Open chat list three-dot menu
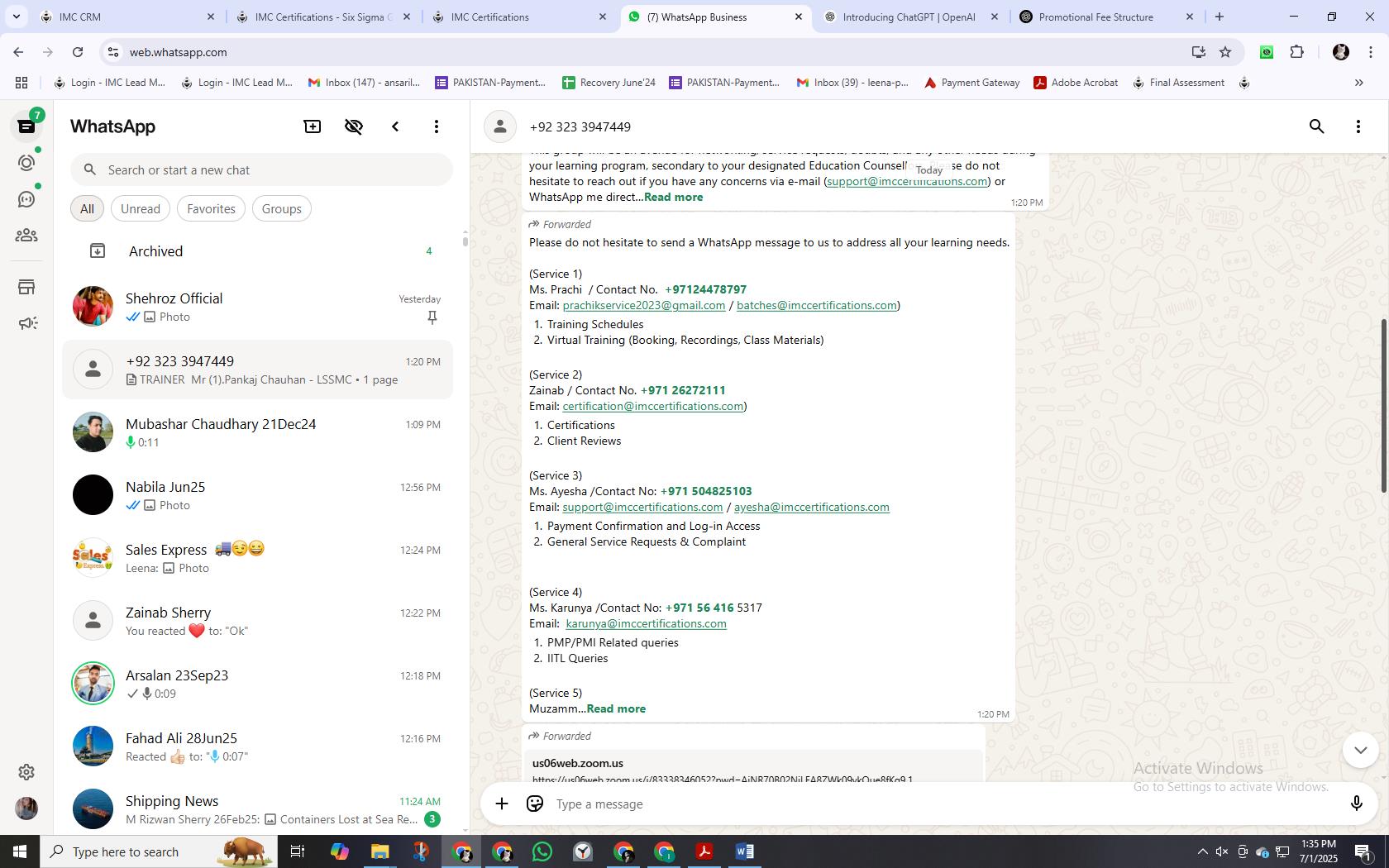Image resolution: width=1389 pixels, height=868 pixels. click(437, 126)
